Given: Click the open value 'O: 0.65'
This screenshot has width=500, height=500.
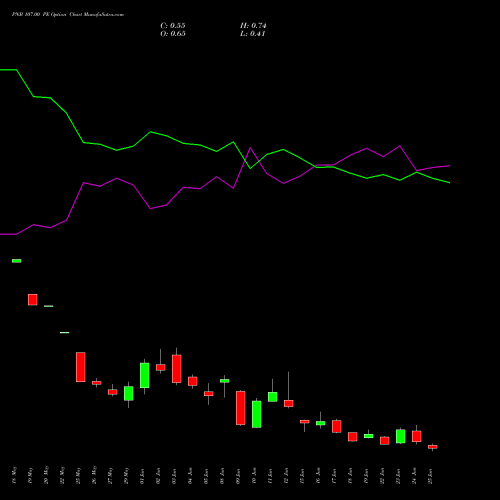Looking at the screenshot, I should click(x=173, y=34).
